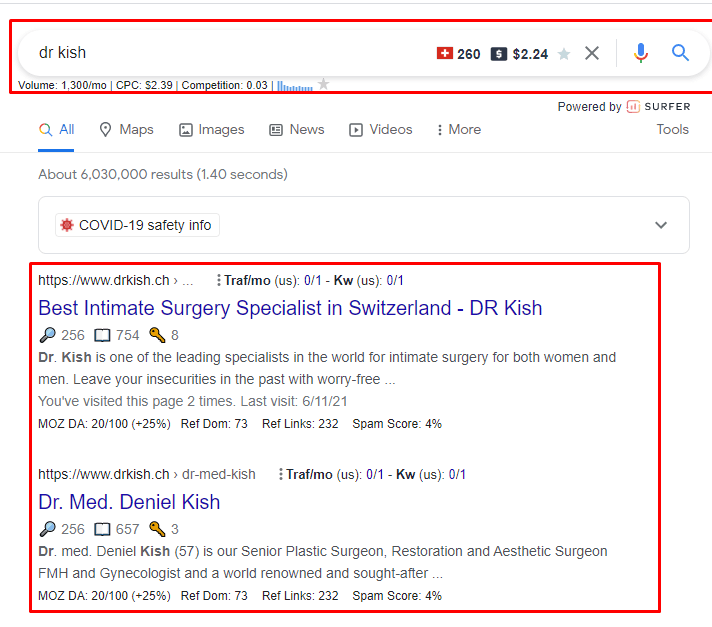Click 'You've visited this page 2 times' note
This screenshot has height=627, width=712.
tap(193, 401)
